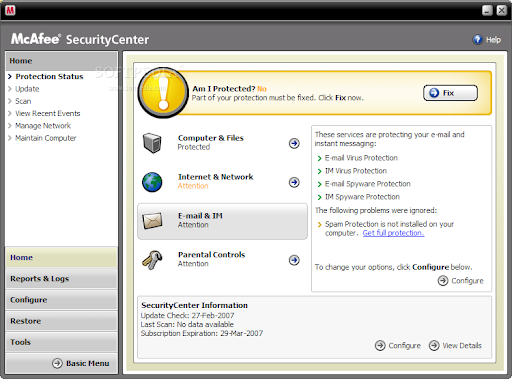
Task: Select Protection Status in Home list
Action: [49, 76]
